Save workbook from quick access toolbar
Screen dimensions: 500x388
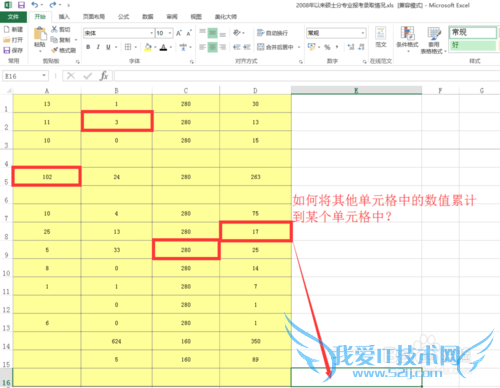tap(21, 5)
